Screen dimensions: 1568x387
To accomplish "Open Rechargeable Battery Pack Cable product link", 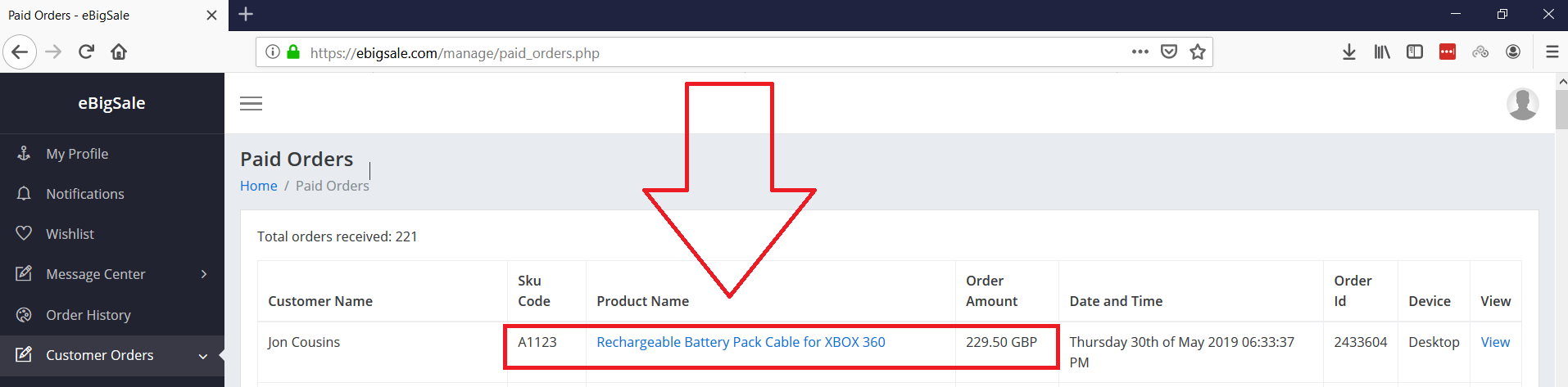I will click(741, 342).
